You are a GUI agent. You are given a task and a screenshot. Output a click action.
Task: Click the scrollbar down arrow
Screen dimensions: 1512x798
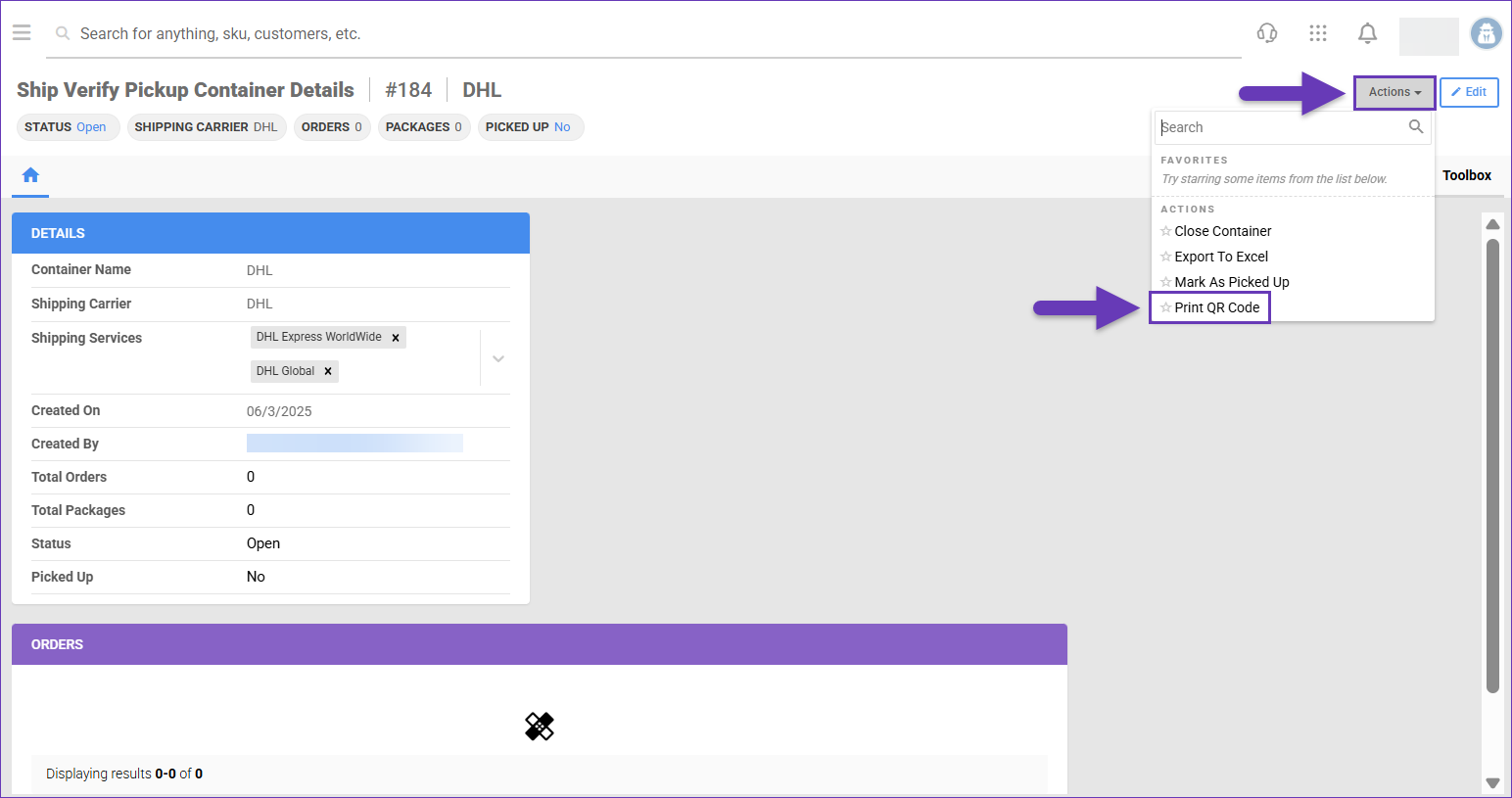(1492, 782)
